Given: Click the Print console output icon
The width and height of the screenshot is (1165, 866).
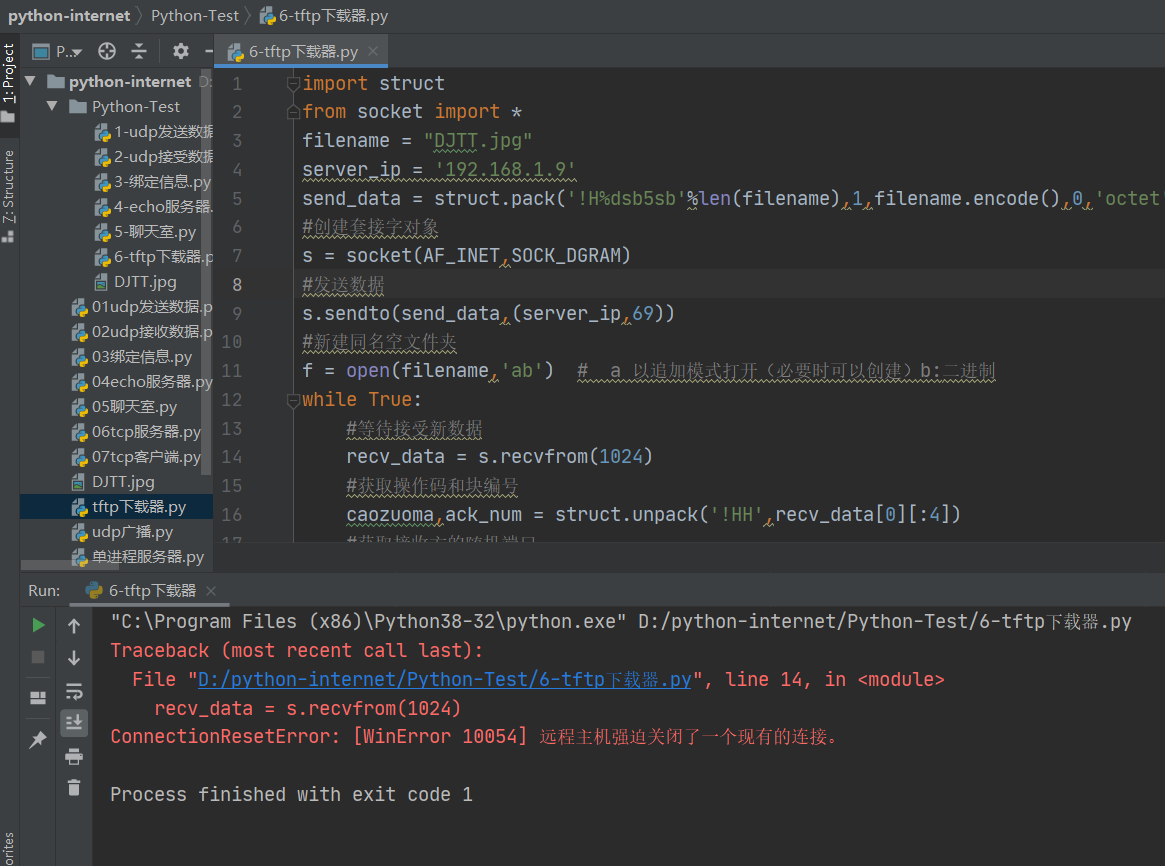Looking at the screenshot, I should pyautogui.click(x=74, y=756).
